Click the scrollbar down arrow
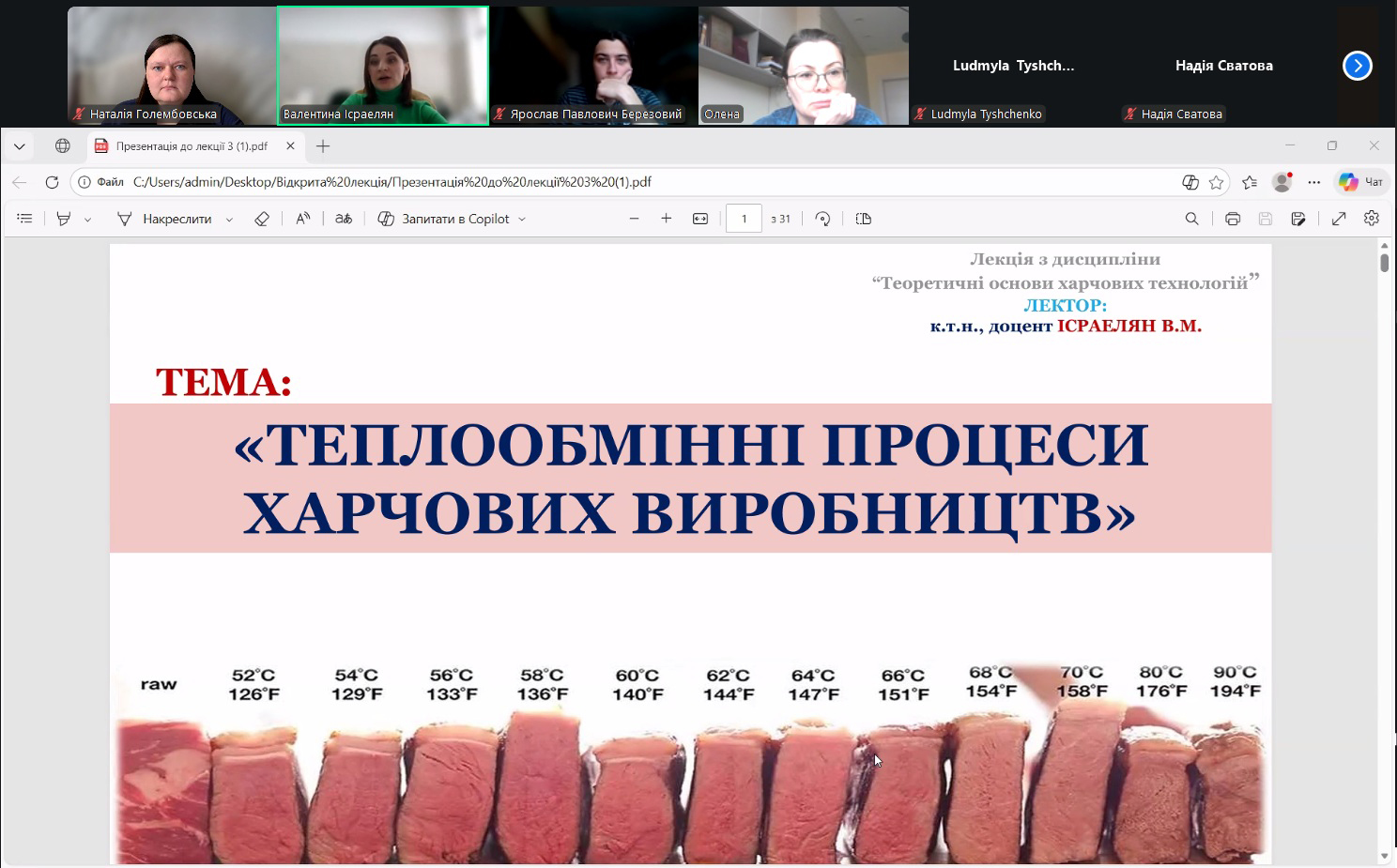This screenshot has height=868, width=1397. coord(1385,856)
